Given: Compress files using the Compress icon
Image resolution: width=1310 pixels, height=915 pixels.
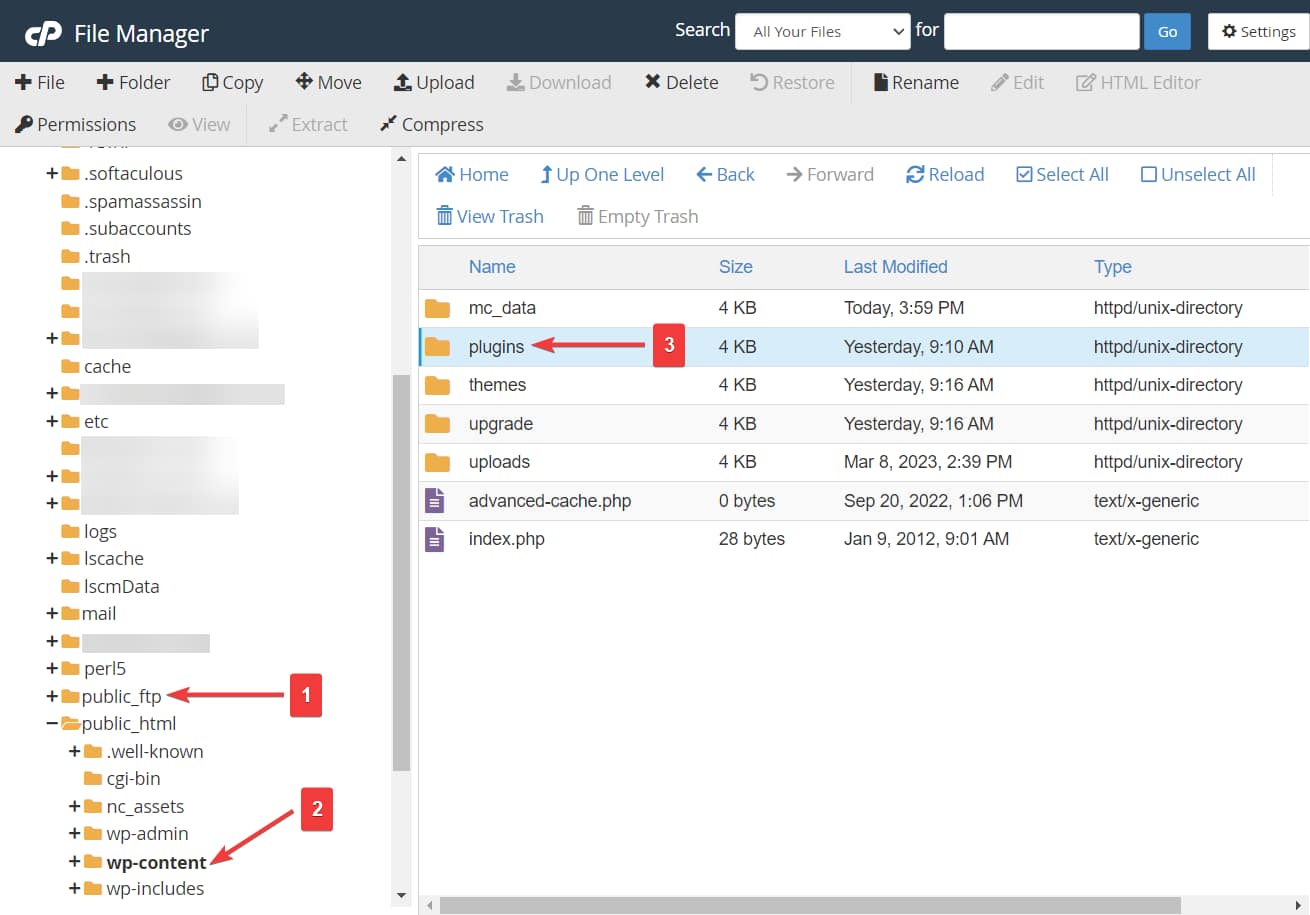Looking at the screenshot, I should 431,124.
